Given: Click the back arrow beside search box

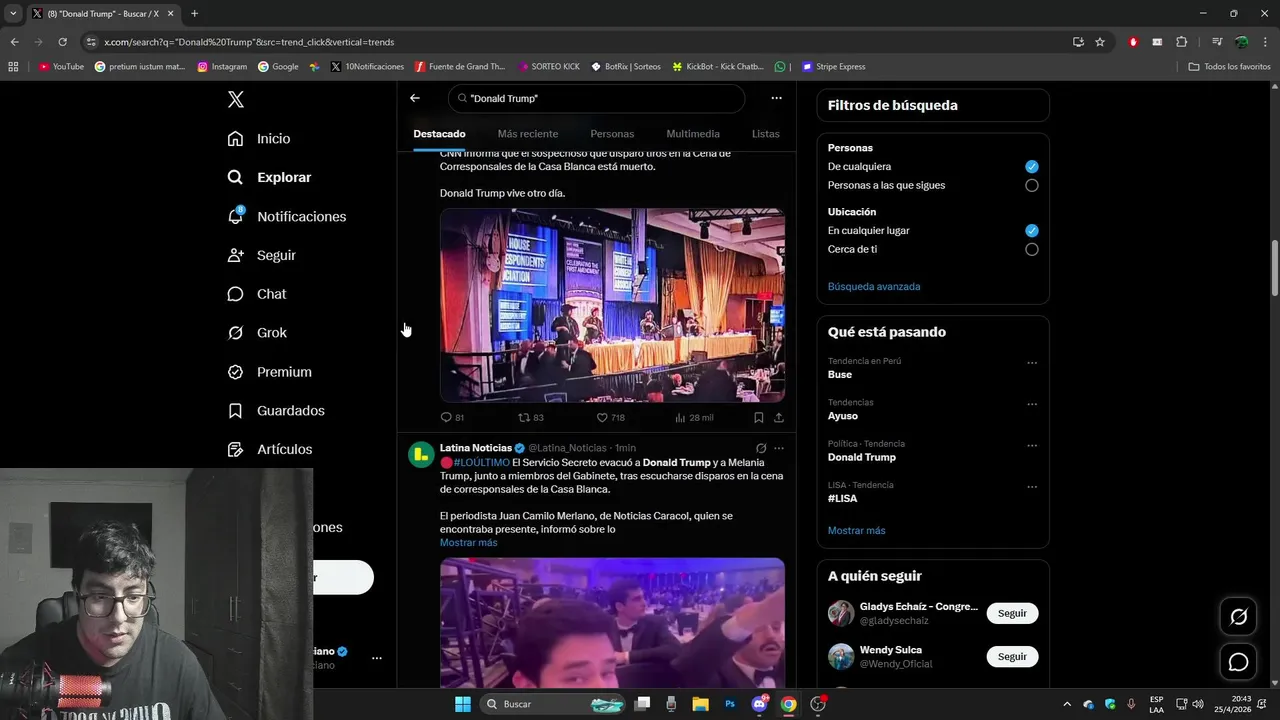Looking at the screenshot, I should (x=415, y=98).
